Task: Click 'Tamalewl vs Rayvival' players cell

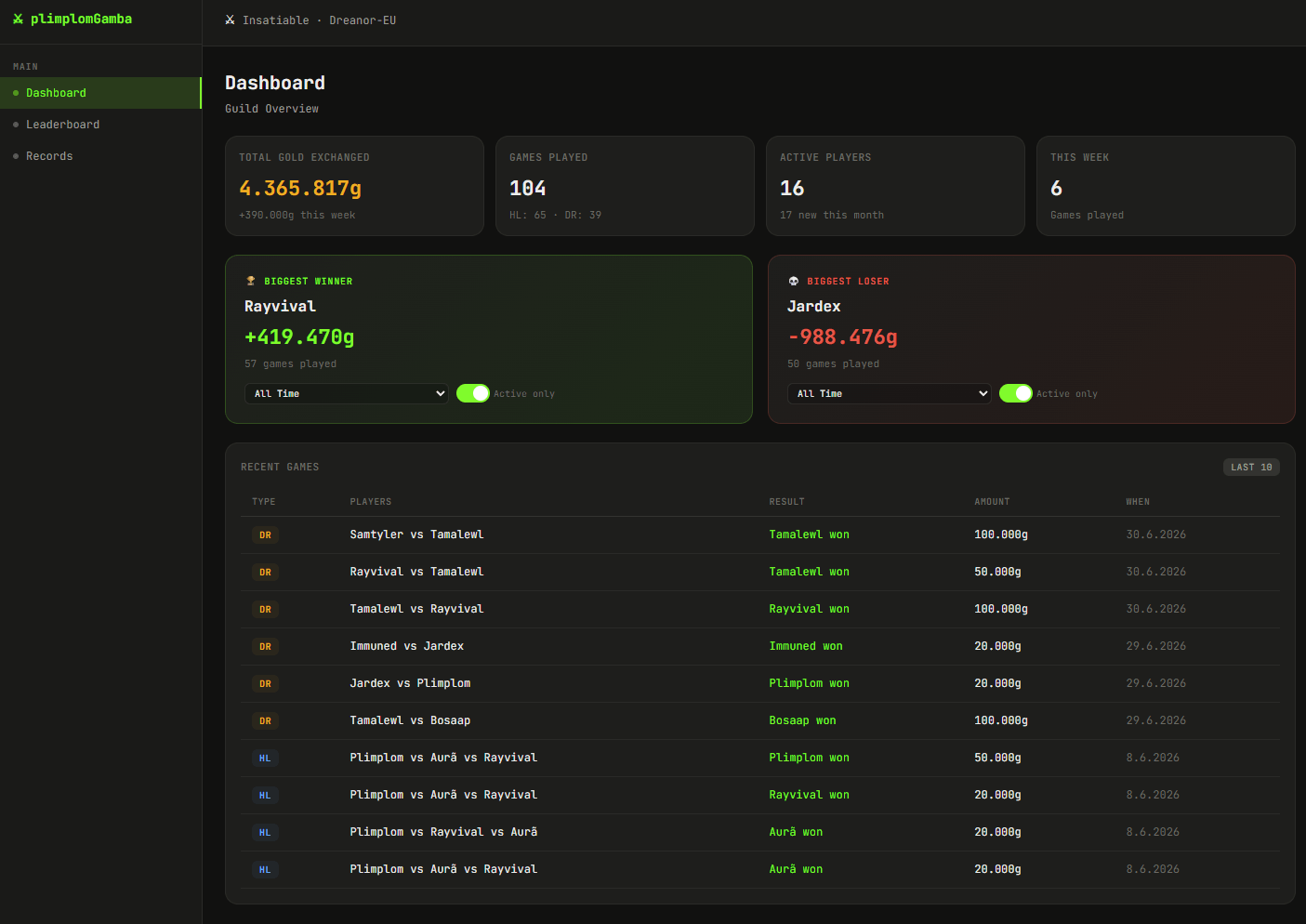Action: (416, 609)
